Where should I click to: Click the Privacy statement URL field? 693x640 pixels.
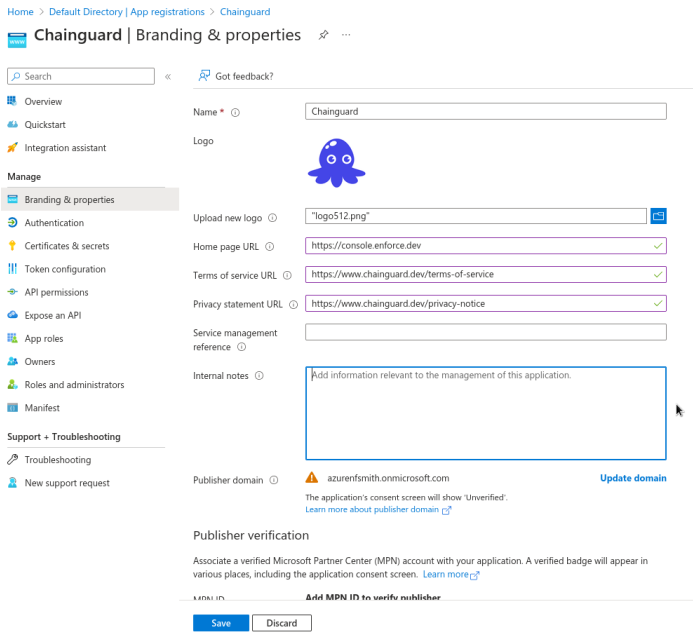[486, 304]
